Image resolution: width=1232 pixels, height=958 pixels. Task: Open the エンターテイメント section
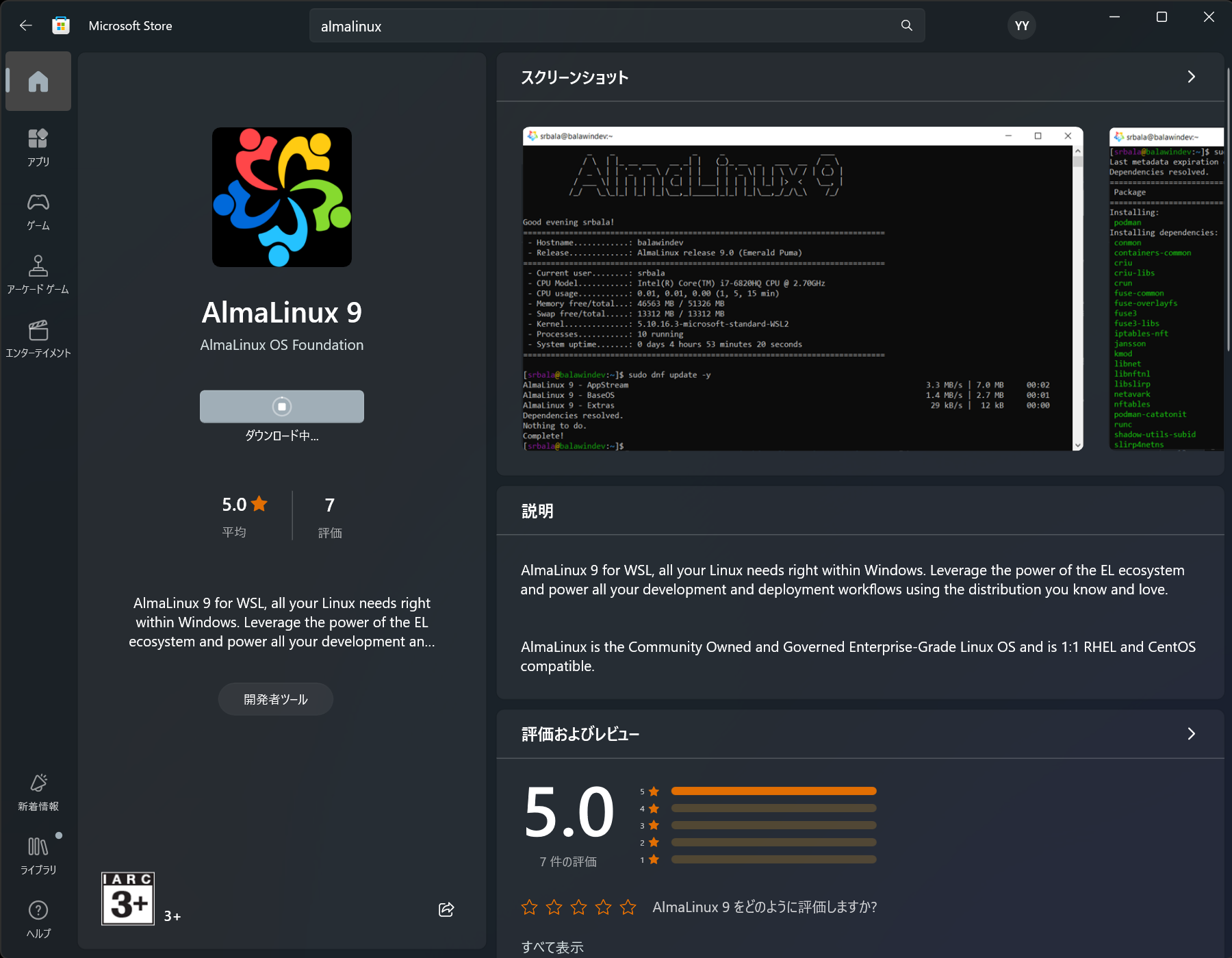(38, 338)
